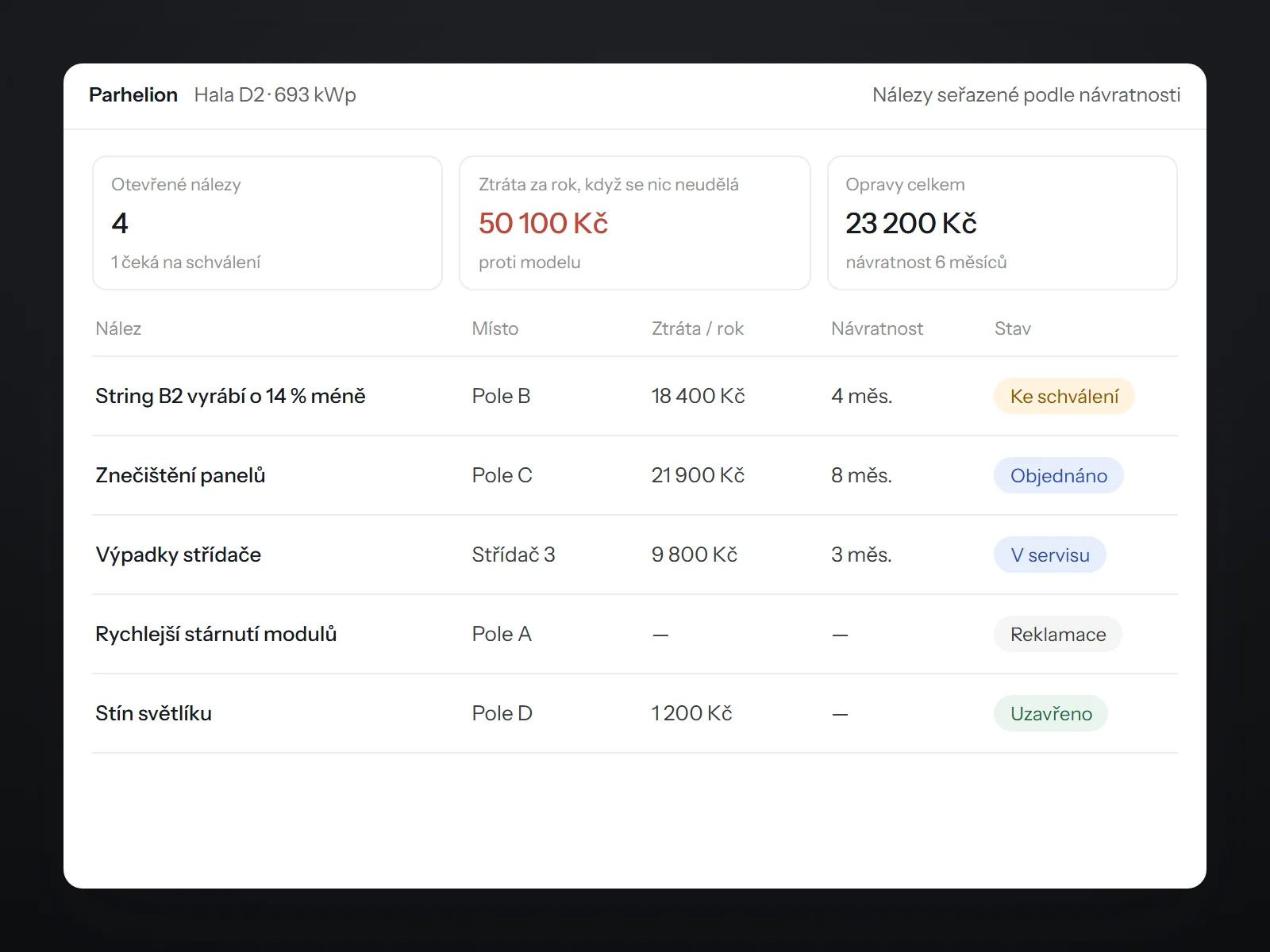Click the 'Ke schválení' status badge
Screen dimensions: 1270x952
1064,396
